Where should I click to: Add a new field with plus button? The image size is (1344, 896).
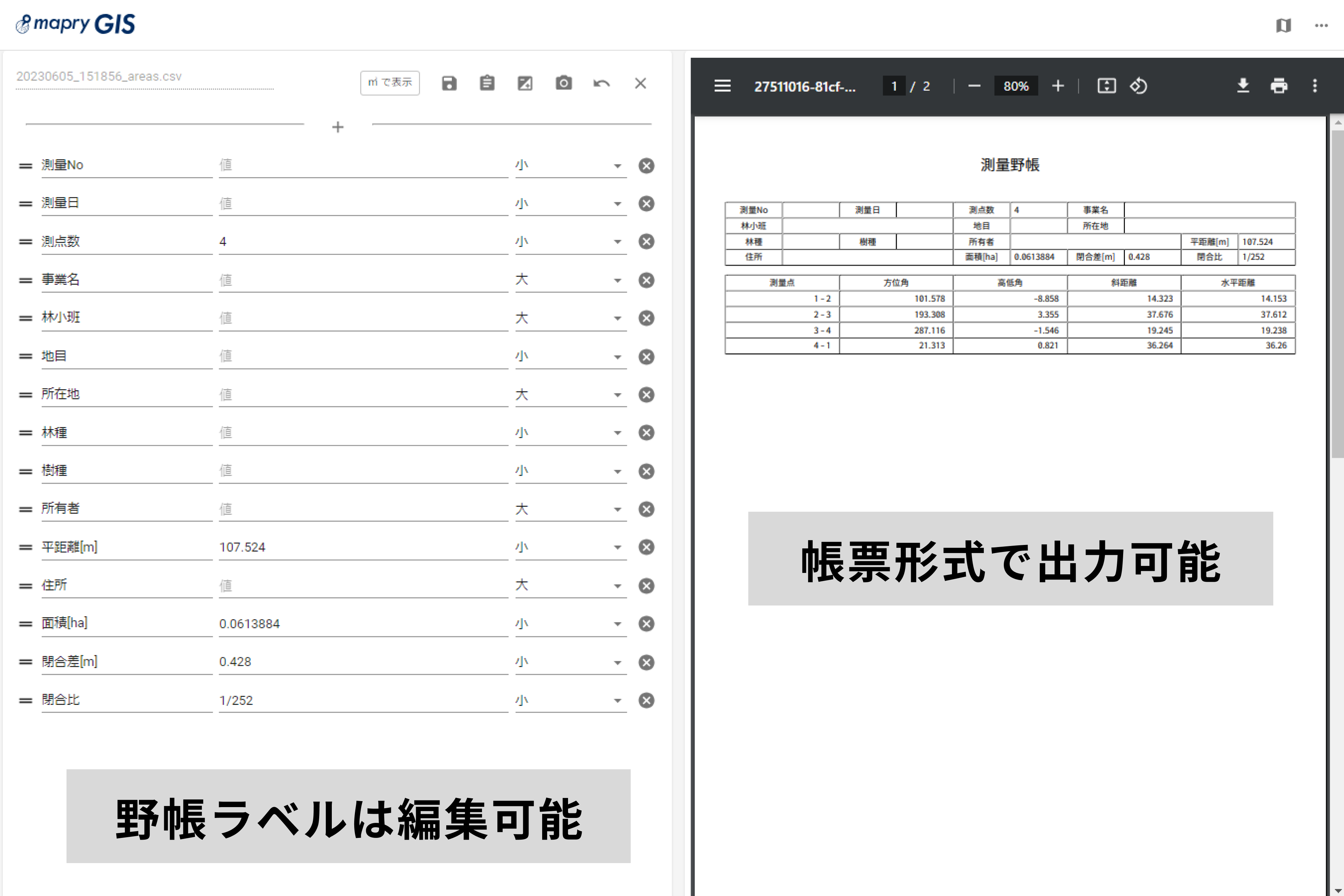(x=338, y=127)
